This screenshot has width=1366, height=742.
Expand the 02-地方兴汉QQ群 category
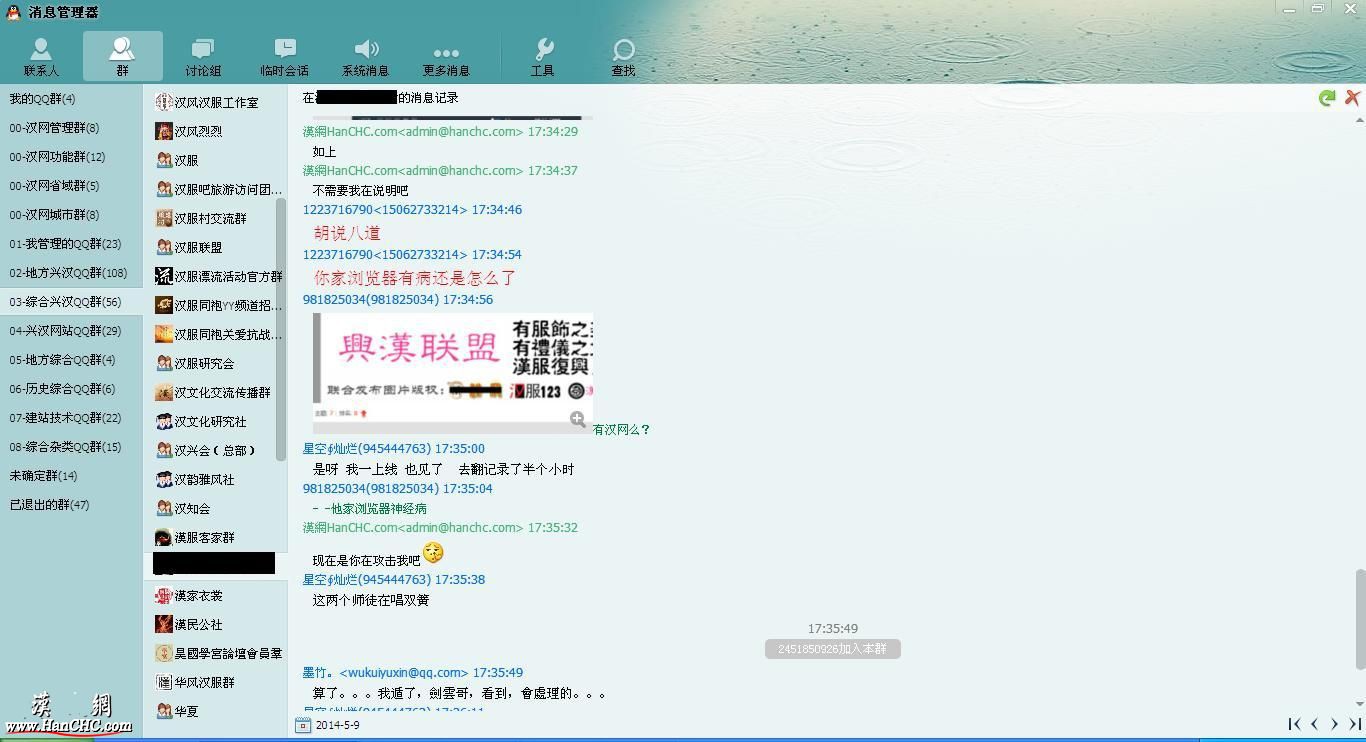point(68,273)
